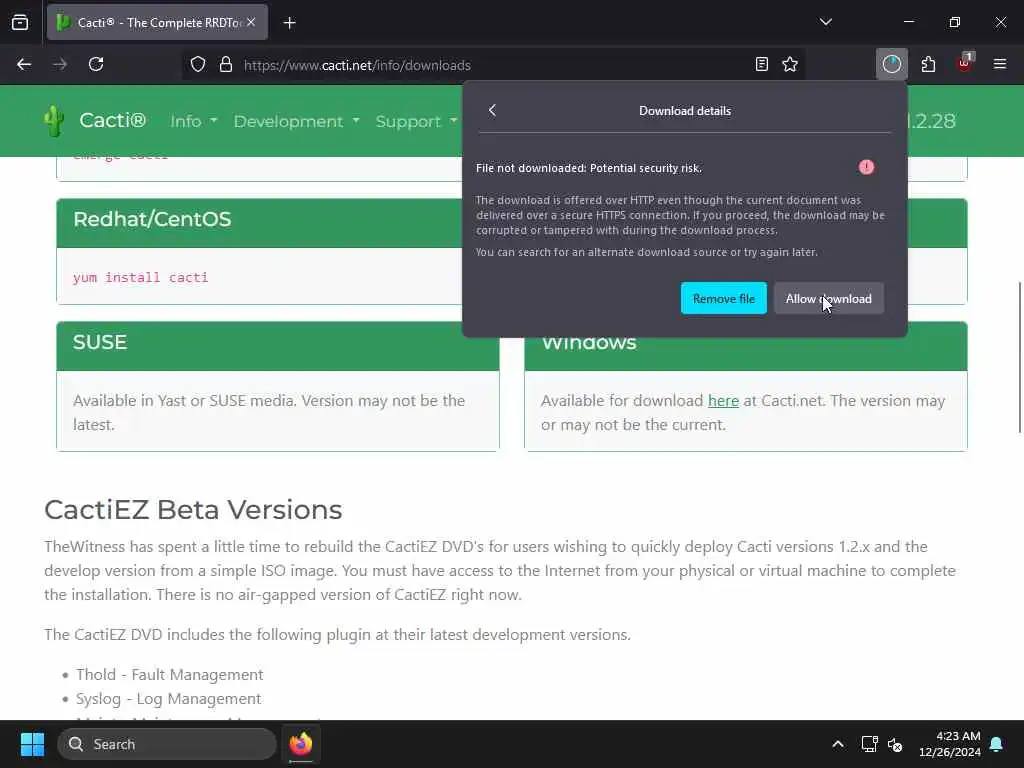Expand the Support navigation dropdown
The width and height of the screenshot is (1024, 768).
416,121
